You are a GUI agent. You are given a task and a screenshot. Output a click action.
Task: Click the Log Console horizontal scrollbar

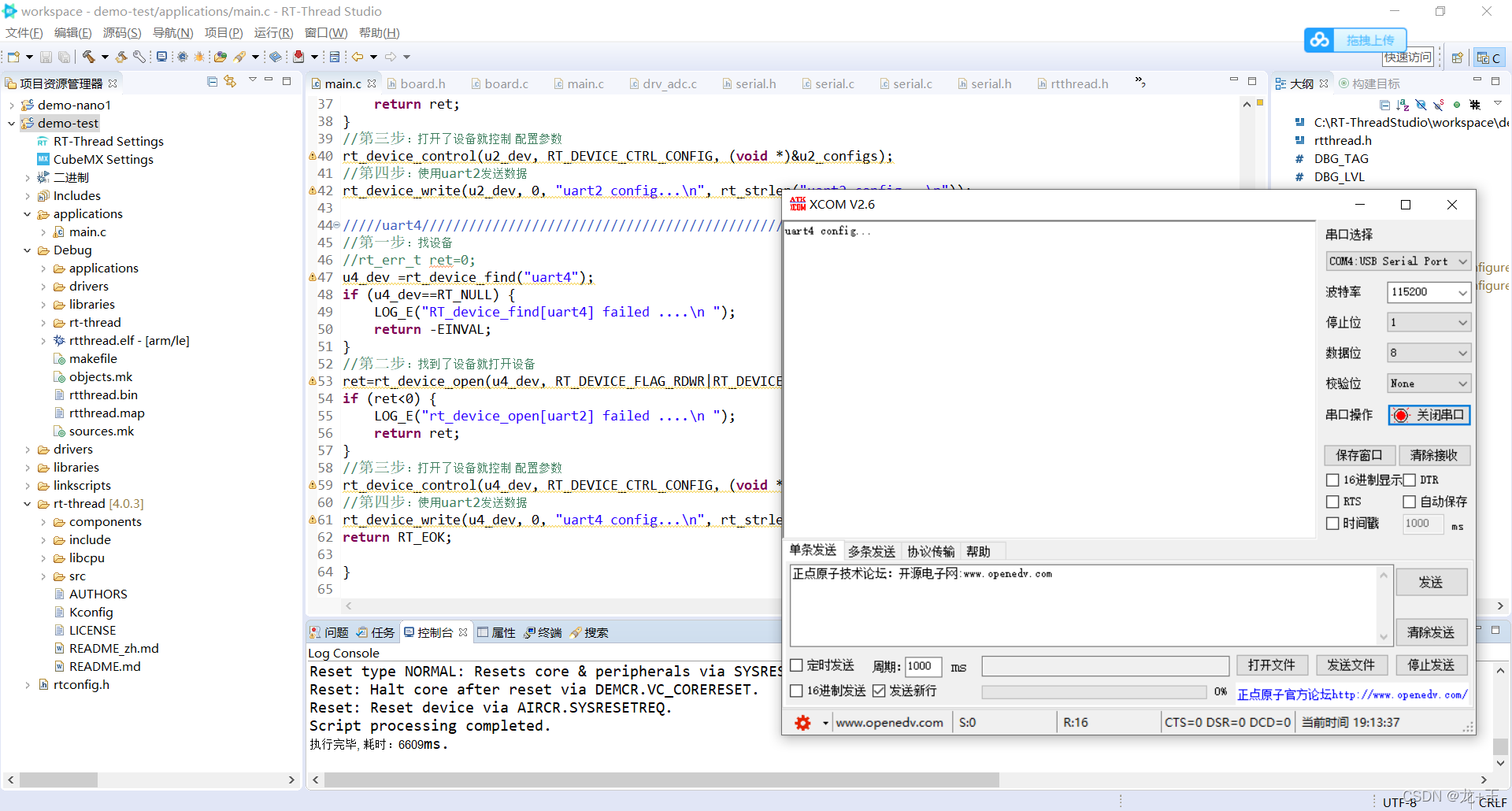click(x=661, y=780)
